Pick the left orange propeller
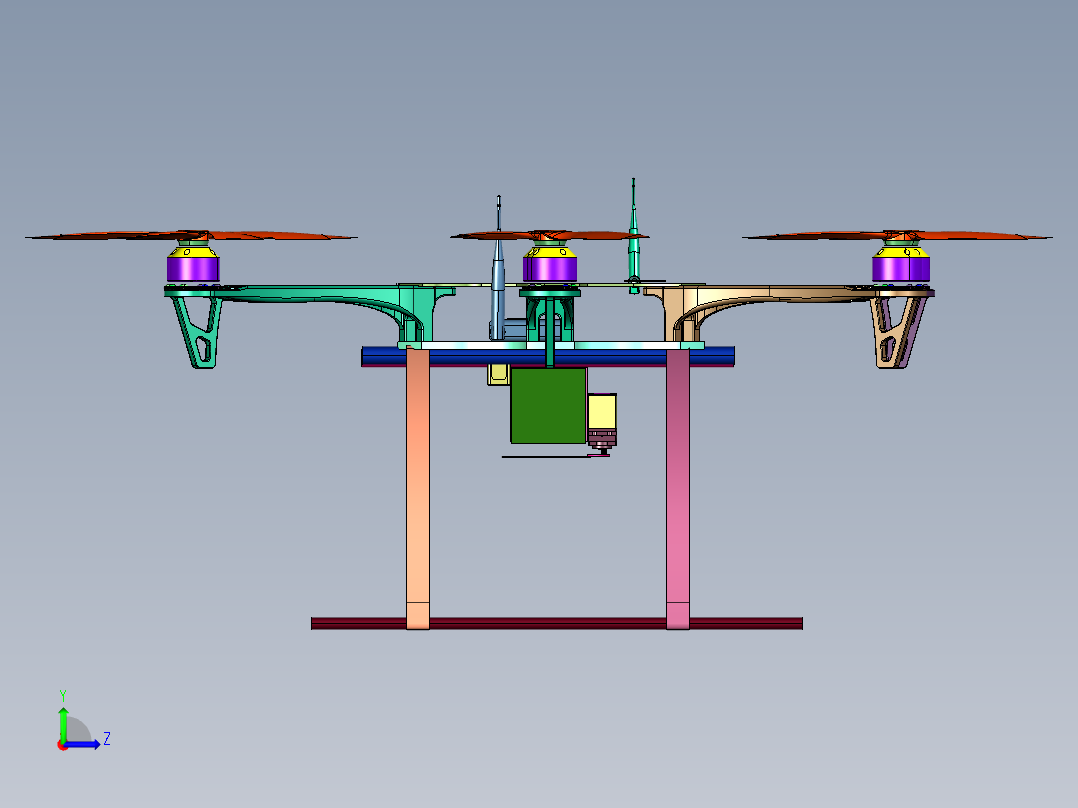This screenshot has width=1078, height=808. click(x=191, y=236)
